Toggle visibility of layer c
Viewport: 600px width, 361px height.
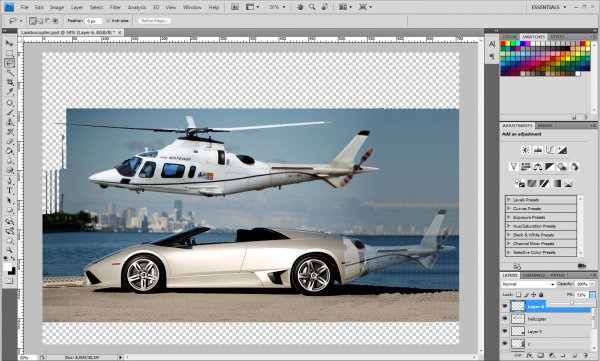(505, 344)
